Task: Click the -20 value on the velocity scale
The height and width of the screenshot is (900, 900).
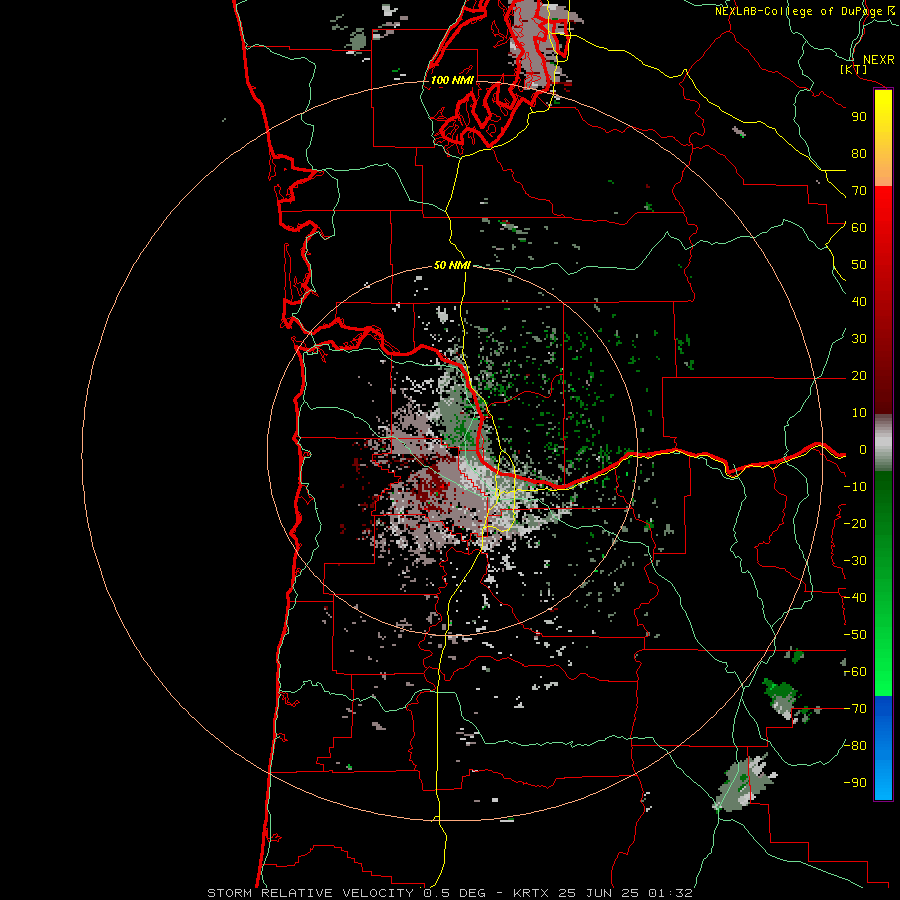Action: point(855,524)
